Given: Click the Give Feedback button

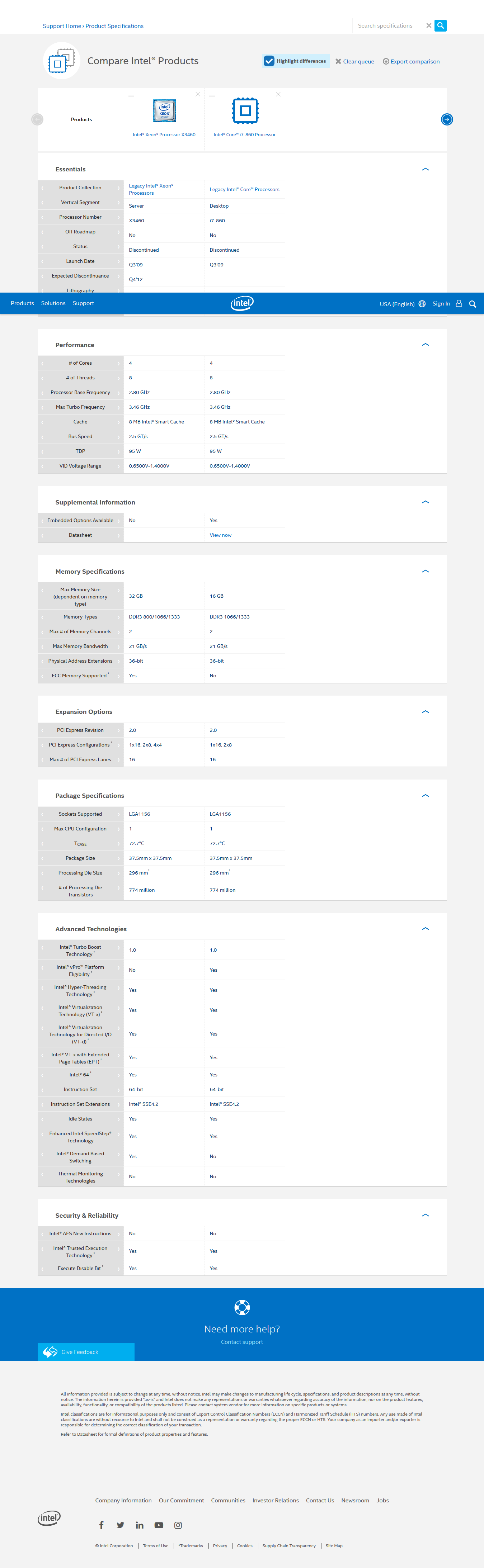Looking at the screenshot, I should [86, 1352].
